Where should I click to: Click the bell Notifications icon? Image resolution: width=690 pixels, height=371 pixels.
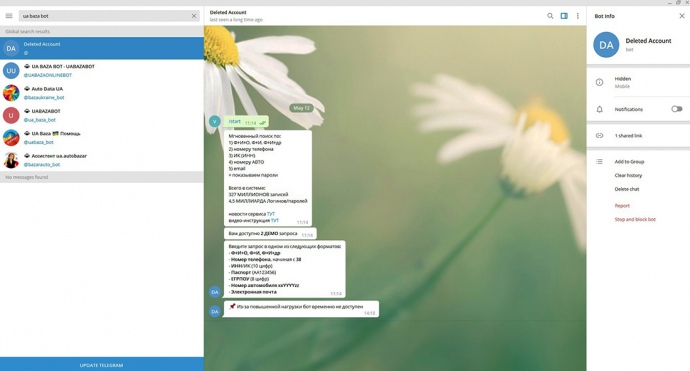[x=599, y=109]
